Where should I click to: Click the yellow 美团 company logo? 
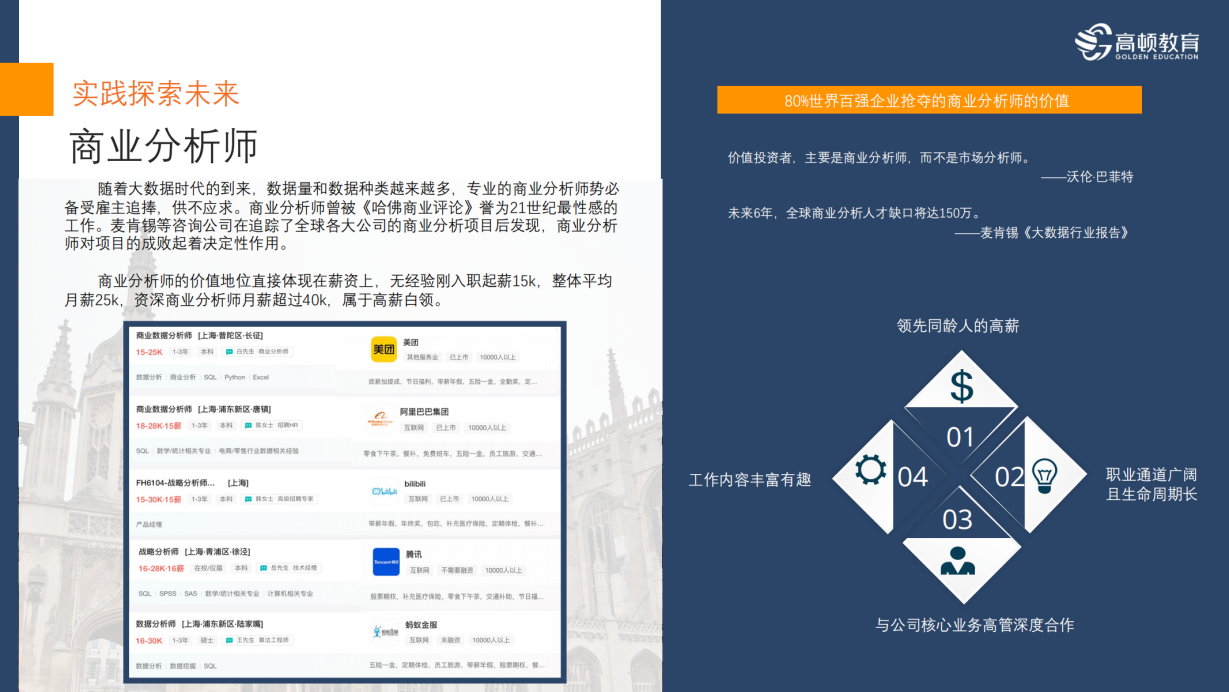tap(384, 349)
